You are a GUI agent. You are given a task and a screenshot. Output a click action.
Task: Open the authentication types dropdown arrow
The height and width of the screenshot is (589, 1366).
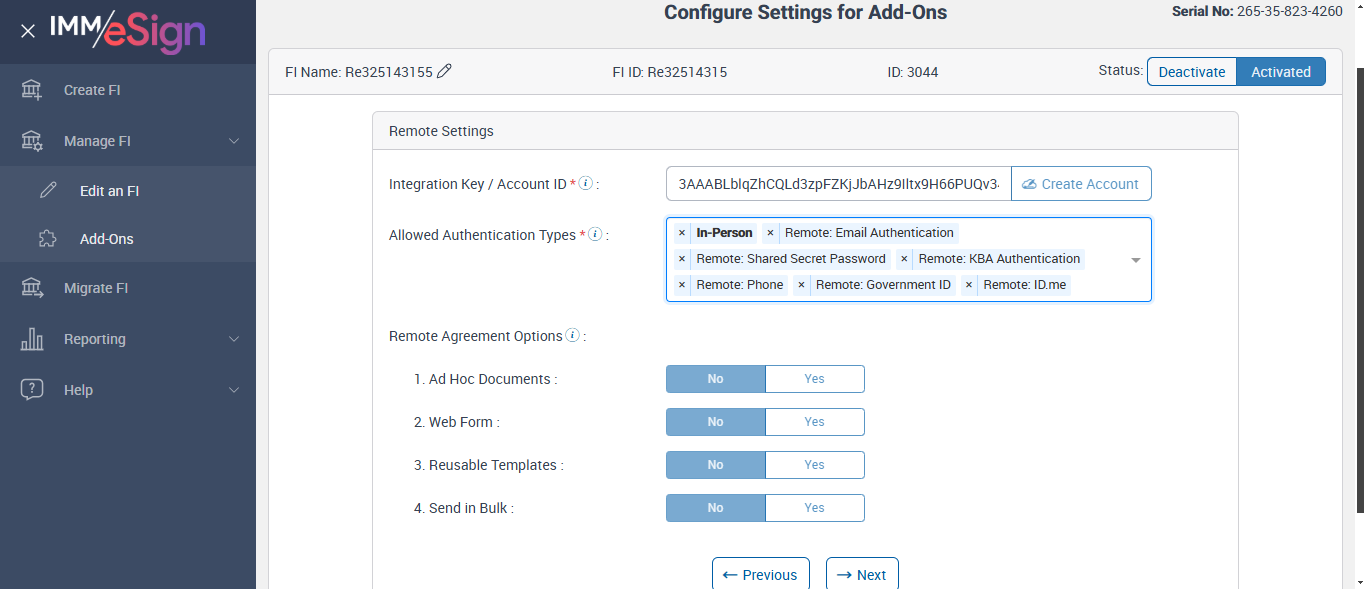(1136, 260)
